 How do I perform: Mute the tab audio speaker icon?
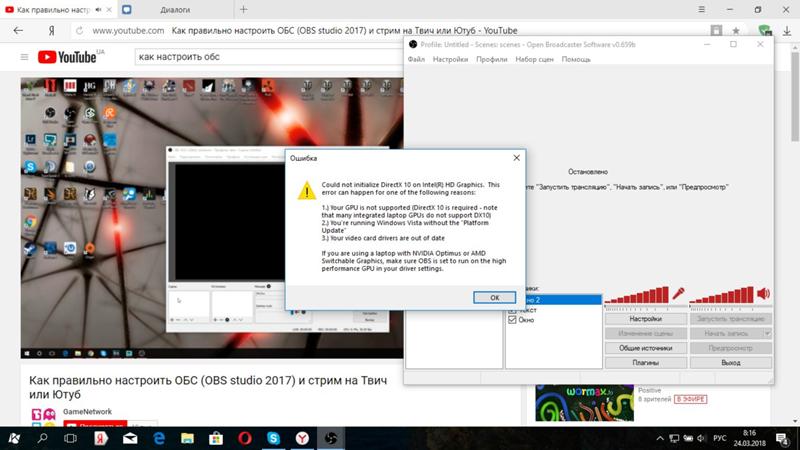[x=98, y=10]
